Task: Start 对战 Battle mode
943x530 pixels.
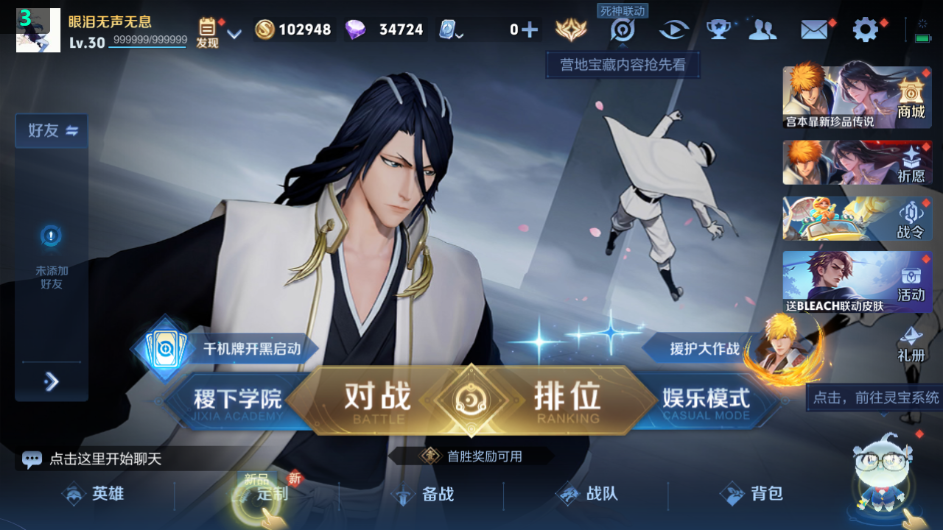Action: click(x=378, y=401)
